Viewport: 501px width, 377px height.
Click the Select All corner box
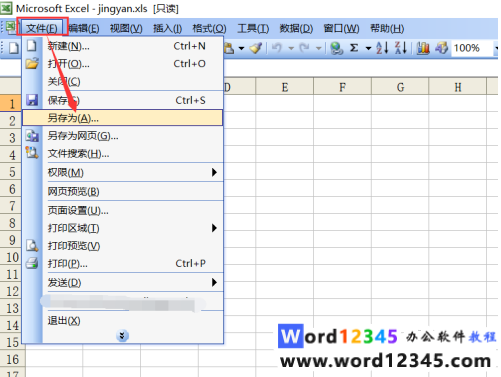(x=11, y=86)
